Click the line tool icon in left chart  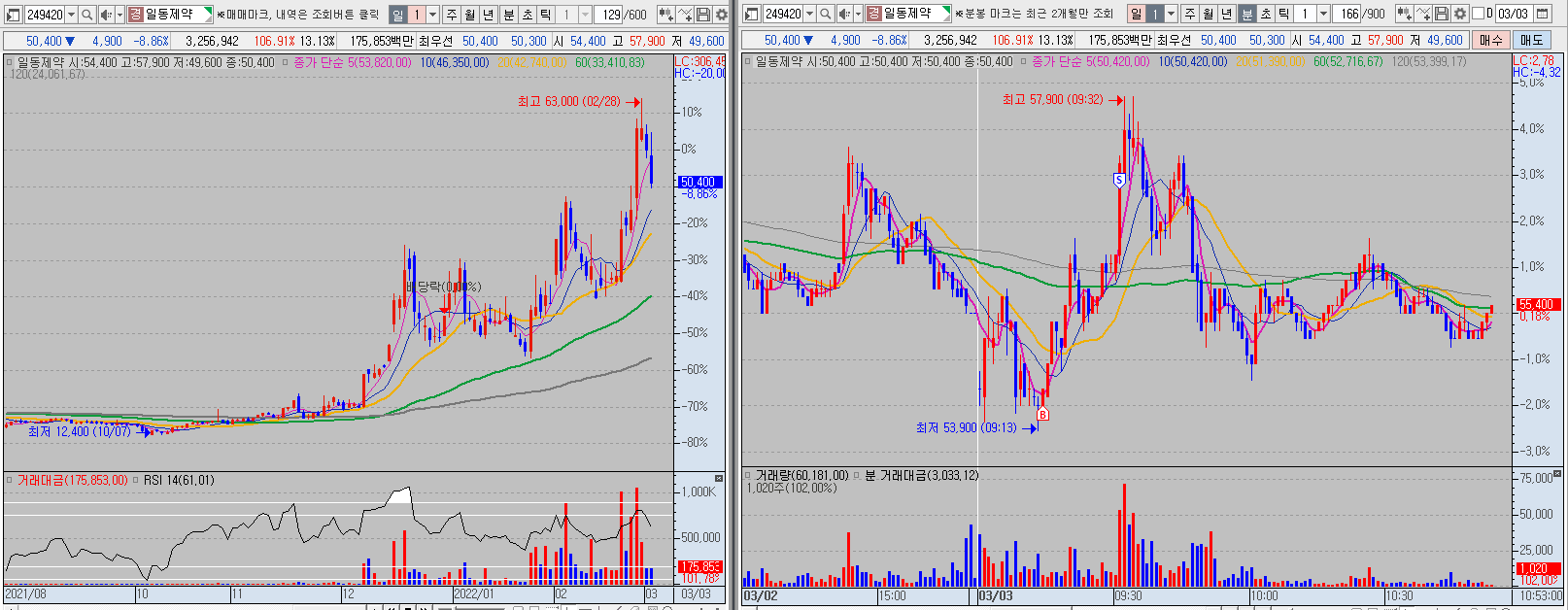pyautogui.click(x=685, y=15)
